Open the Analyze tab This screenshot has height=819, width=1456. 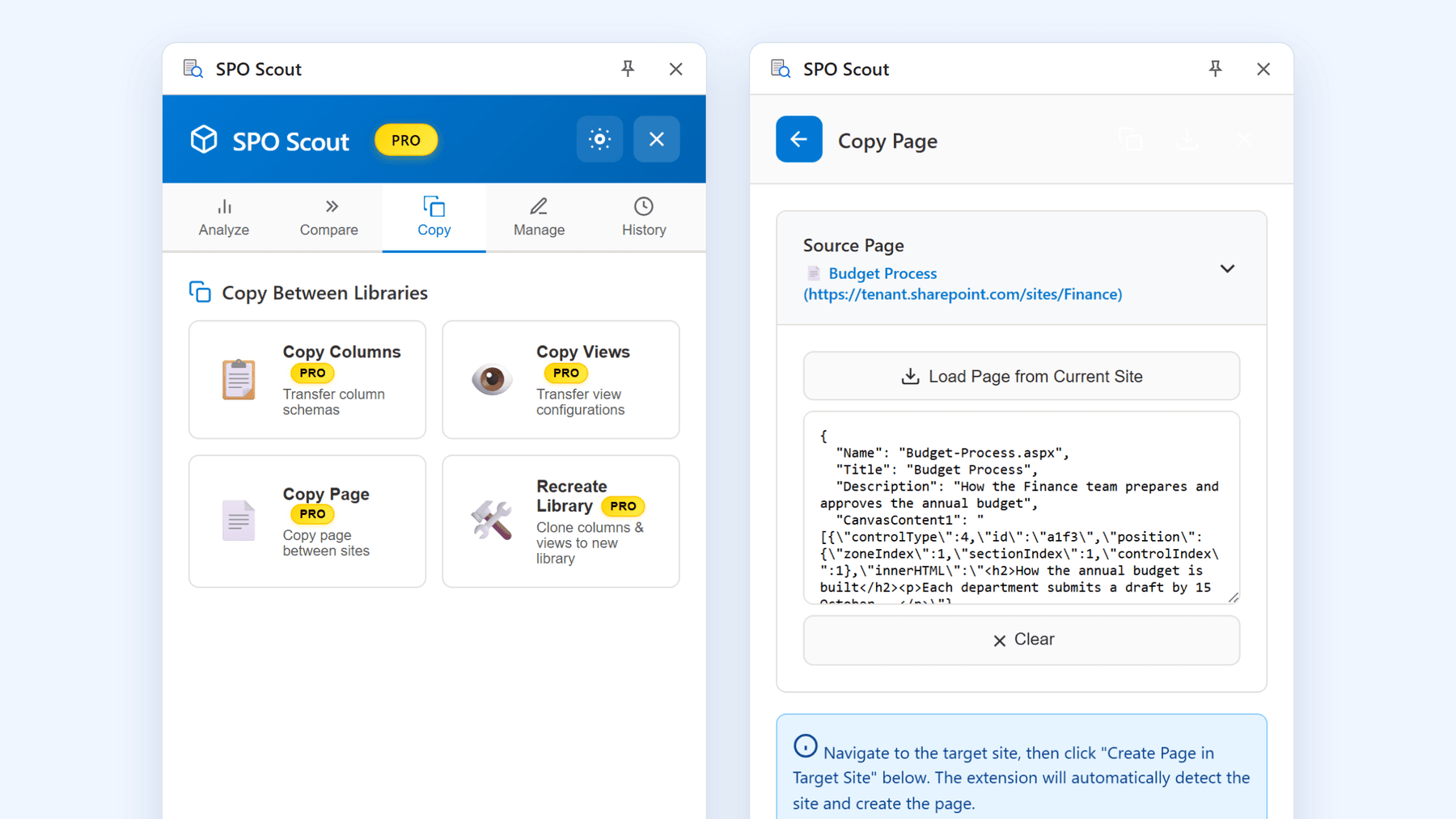pyautogui.click(x=224, y=217)
